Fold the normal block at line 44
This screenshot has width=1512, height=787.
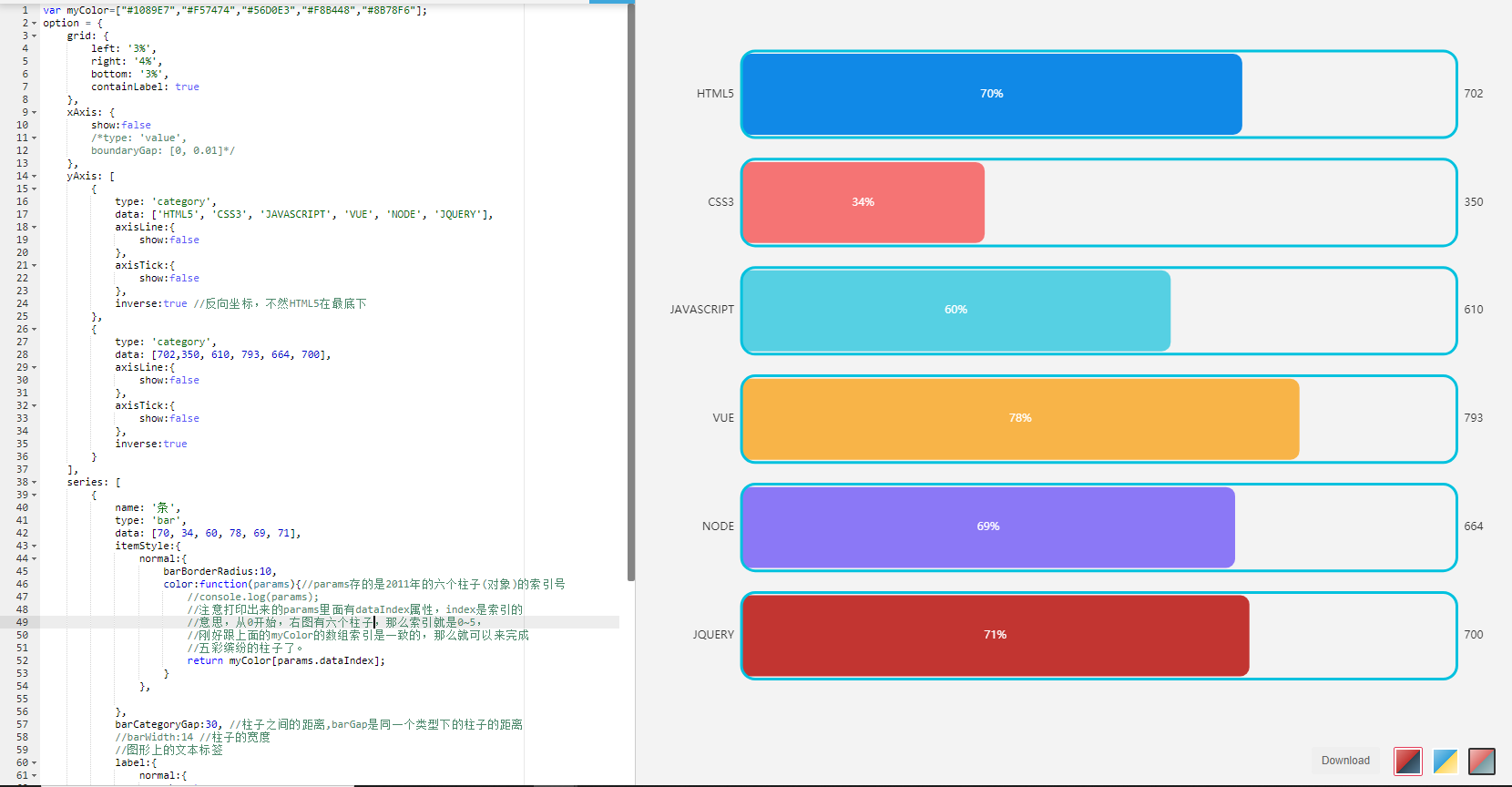pyautogui.click(x=35, y=559)
